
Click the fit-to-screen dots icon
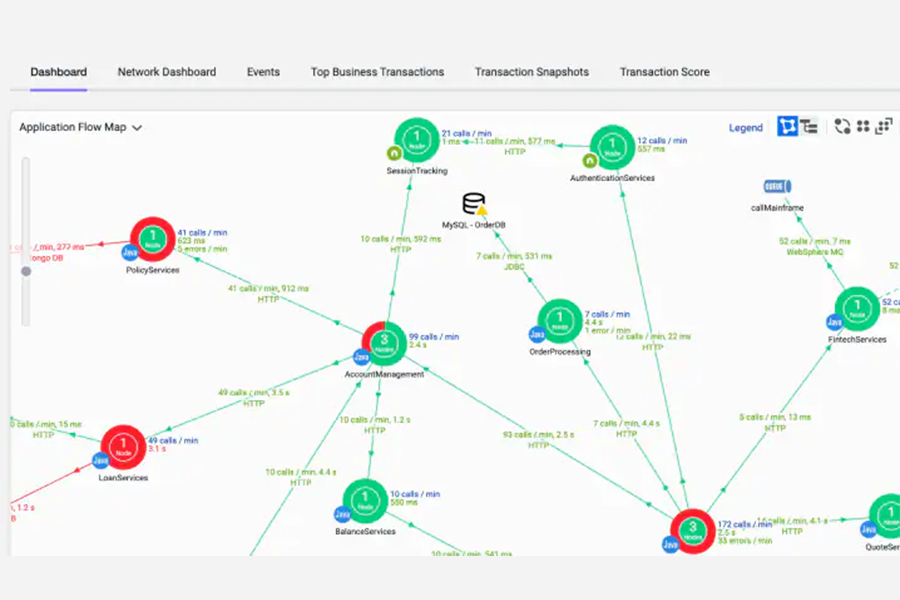click(883, 127)
